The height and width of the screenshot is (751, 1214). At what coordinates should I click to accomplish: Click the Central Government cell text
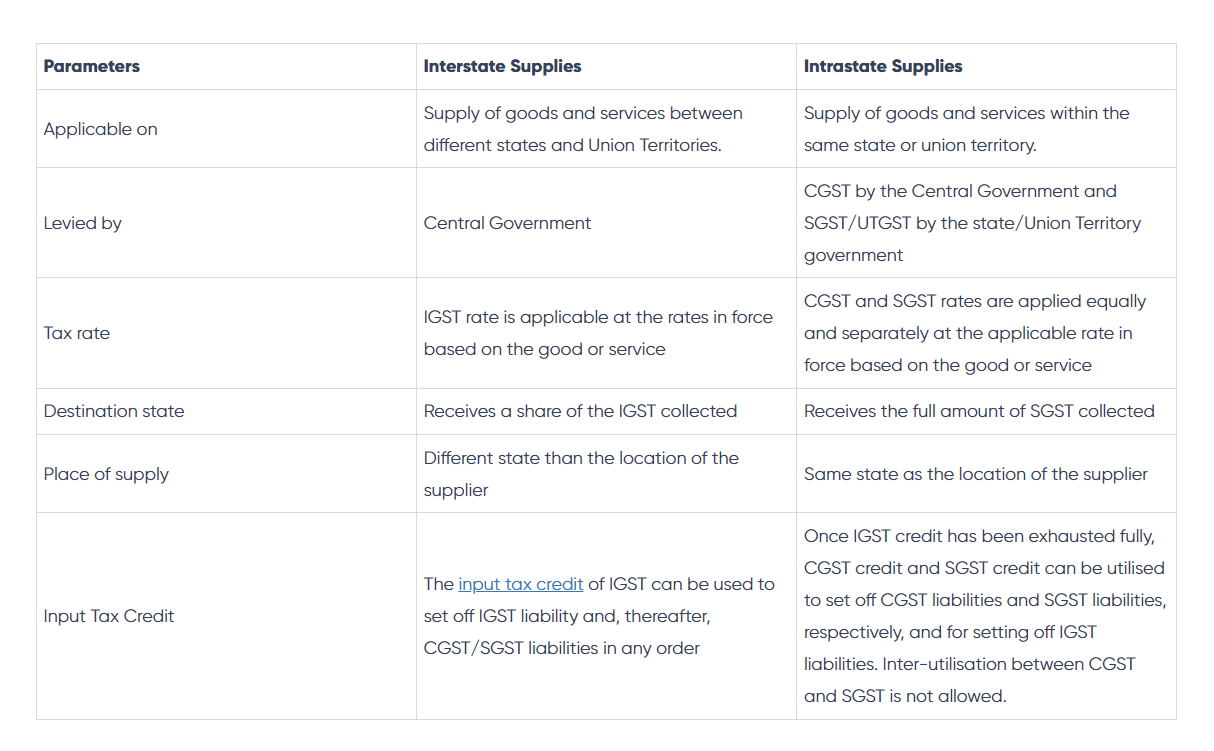tap(507, 223)
